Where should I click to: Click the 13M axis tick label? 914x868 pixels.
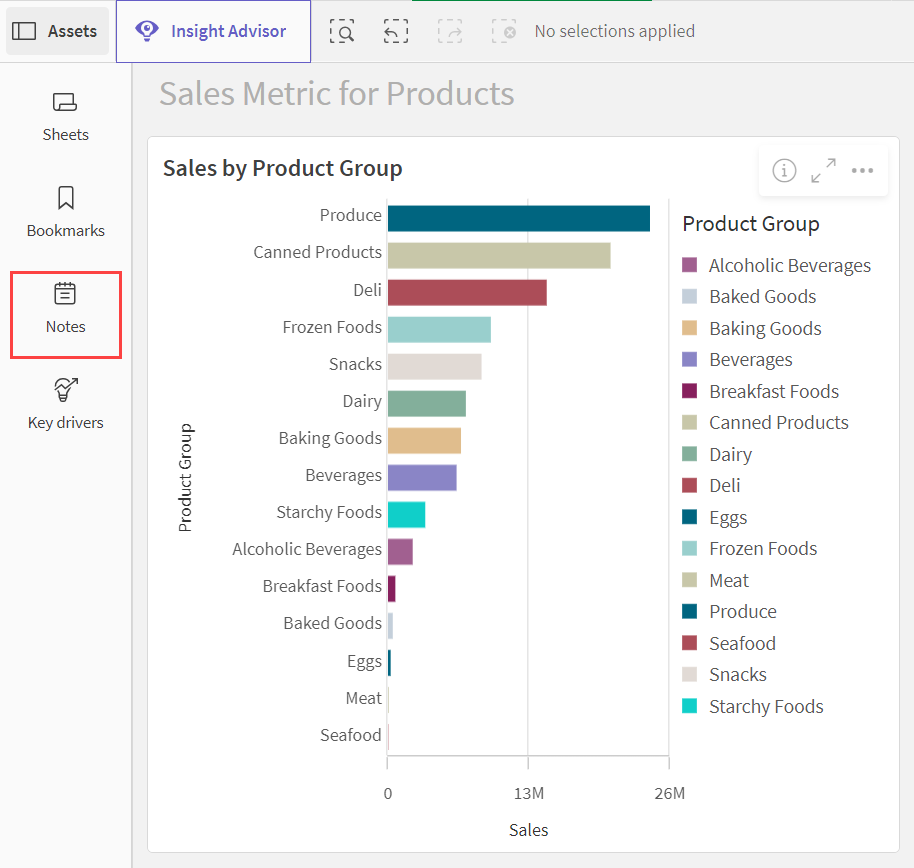(528, 793)
